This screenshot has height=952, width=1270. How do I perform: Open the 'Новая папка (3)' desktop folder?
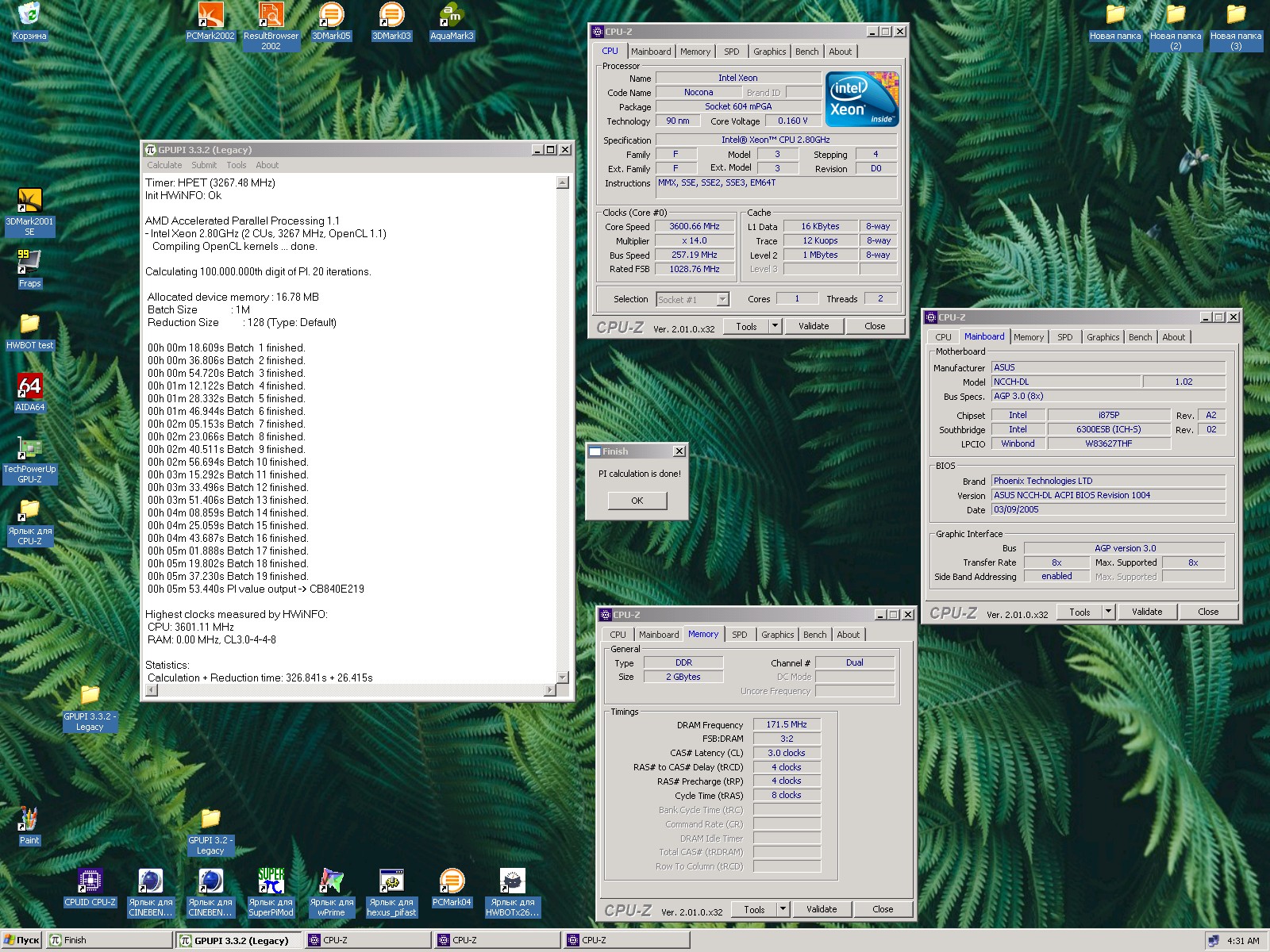click(1236, 27)
